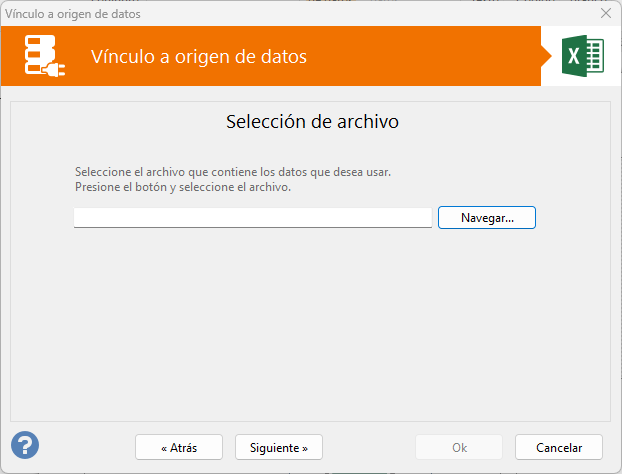Click the "Seleccione el archivo que contiene" instruction line
Image resolution: width=622 pixels, height=474 pixels.
pyautogui.click(x=232, y=172)
